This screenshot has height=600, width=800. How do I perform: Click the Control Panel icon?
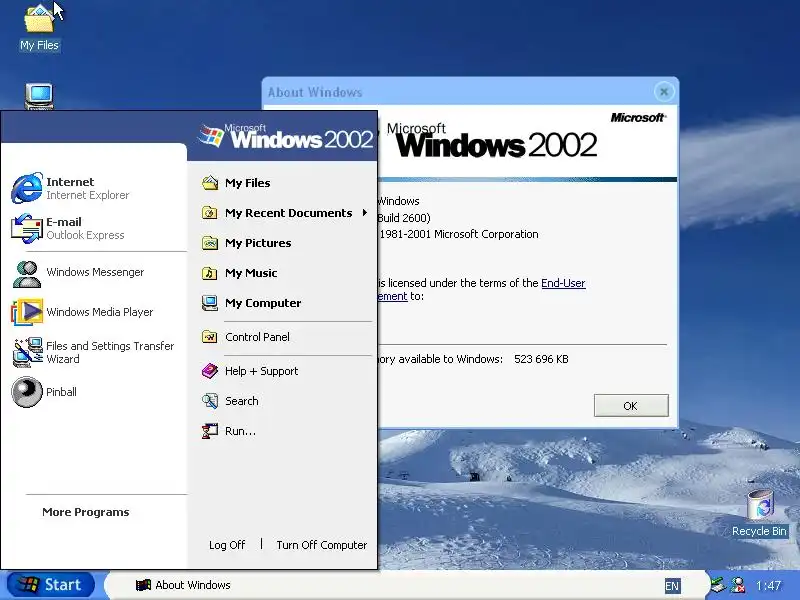point(210,337)
